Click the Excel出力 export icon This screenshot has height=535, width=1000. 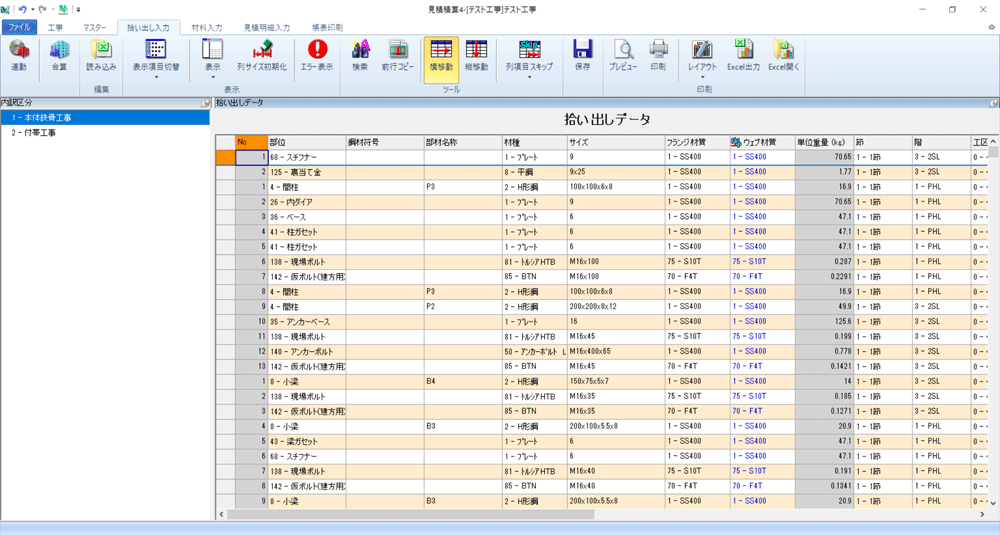pos(743,54)
